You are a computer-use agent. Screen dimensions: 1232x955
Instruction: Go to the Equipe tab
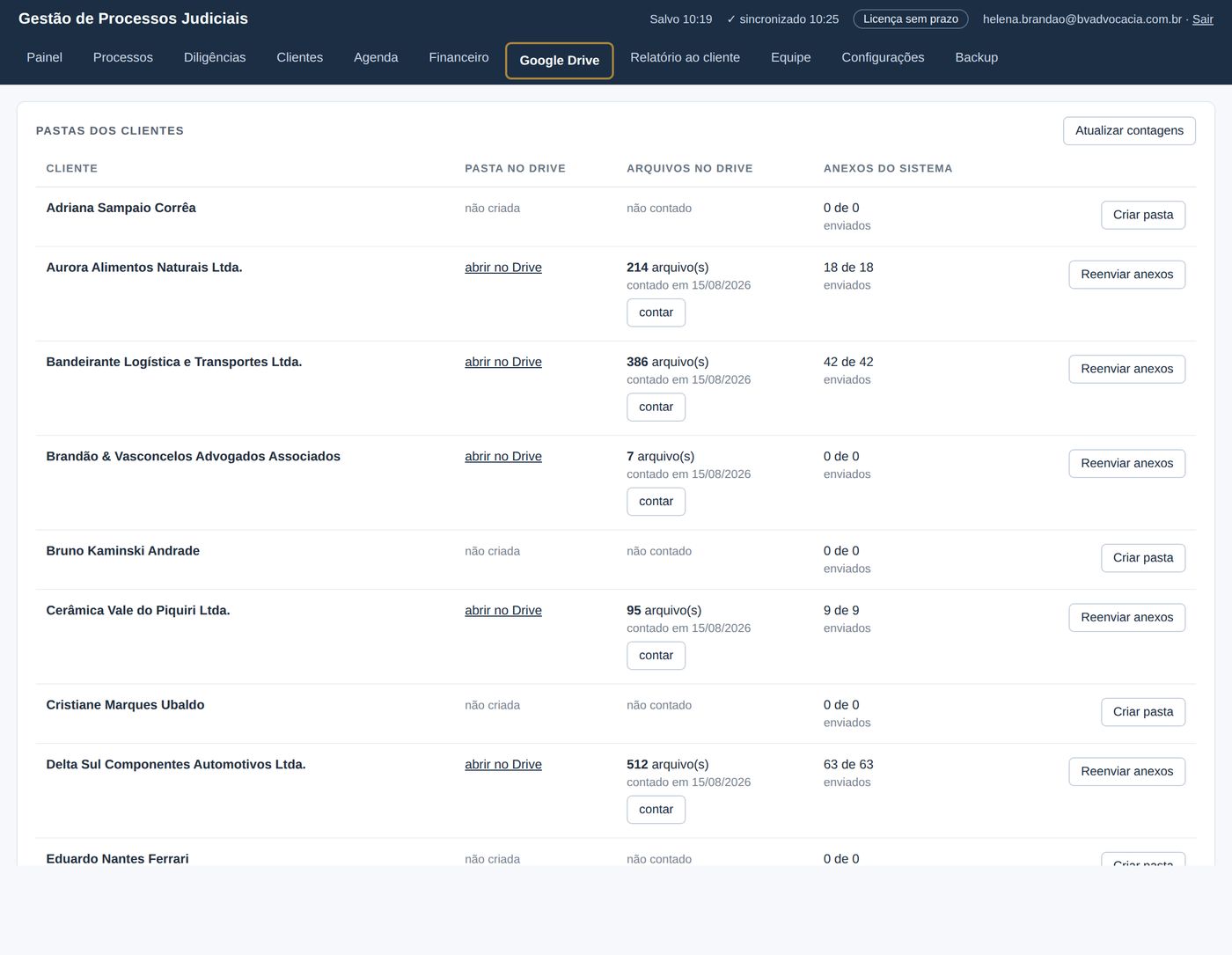790,57
